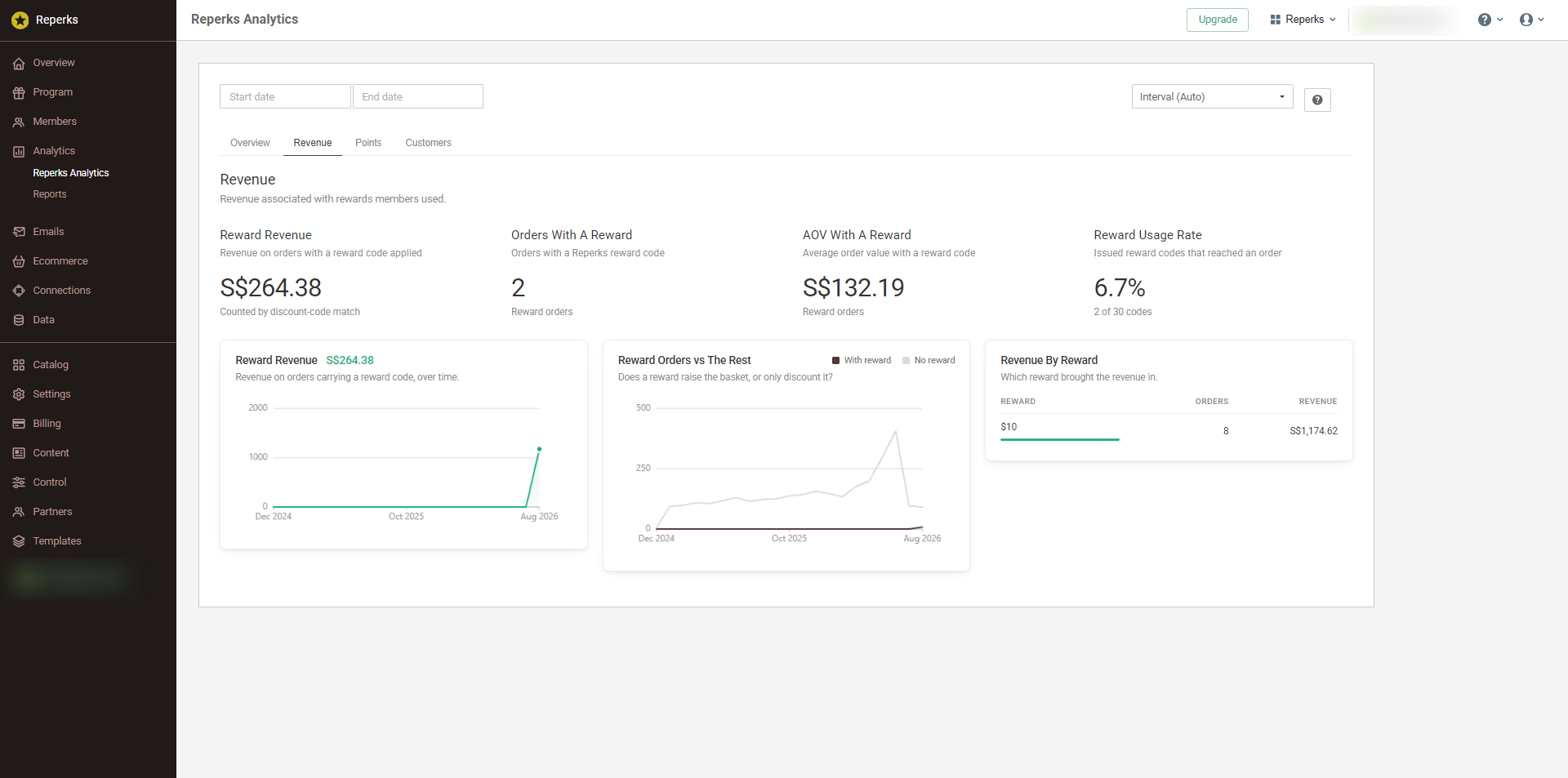Click the Program gift icon

click(x=19, y=92)
